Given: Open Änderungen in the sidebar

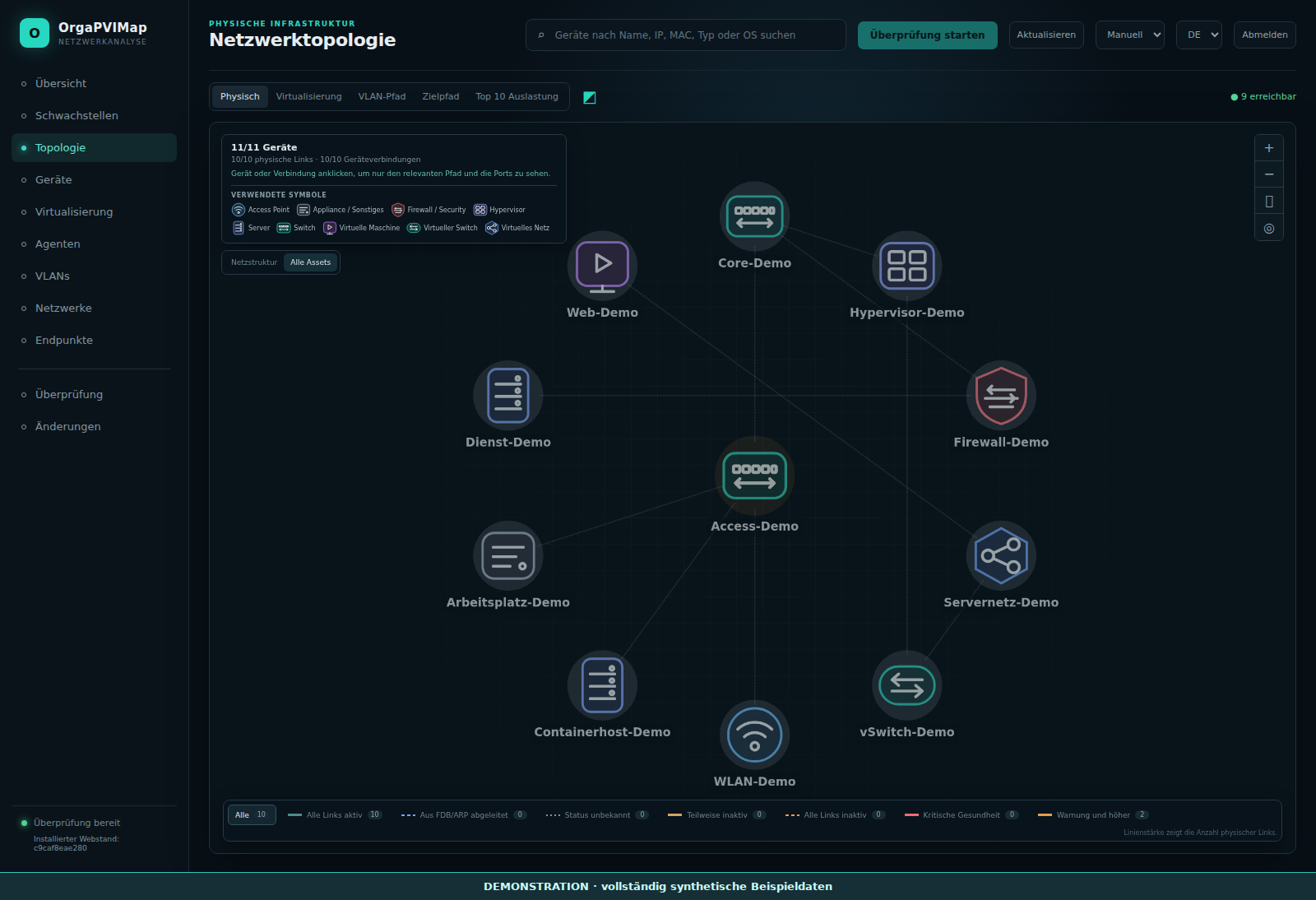Looking at the screenshot, I should pyautogui.click(x=94, y=426).
